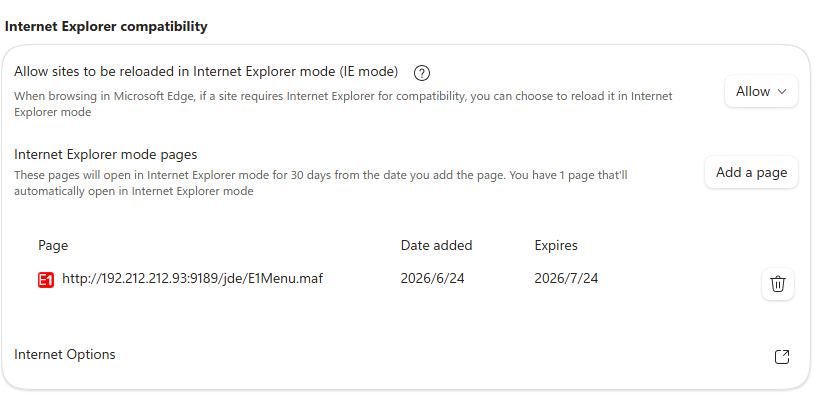Click the Add a page button

click(x=751, y=172)
